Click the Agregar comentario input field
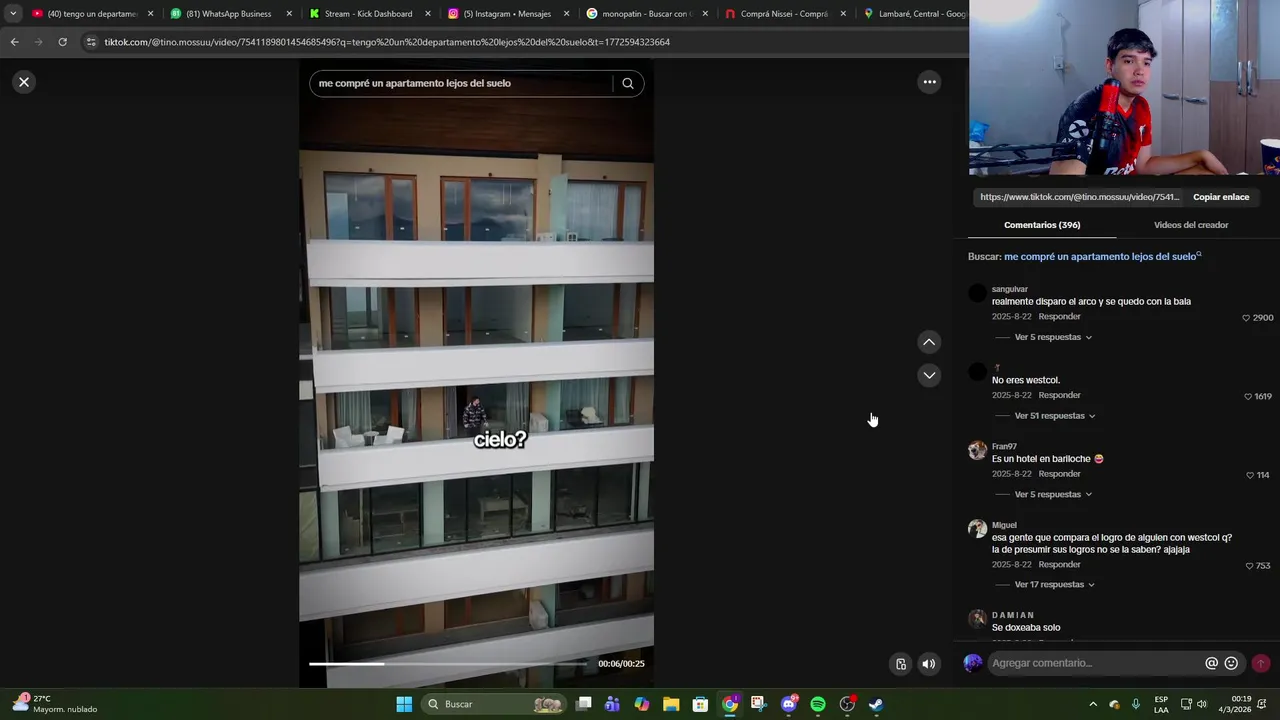Image resolution: width=1280 pixels, height=720 pixels. (1095, 663)
